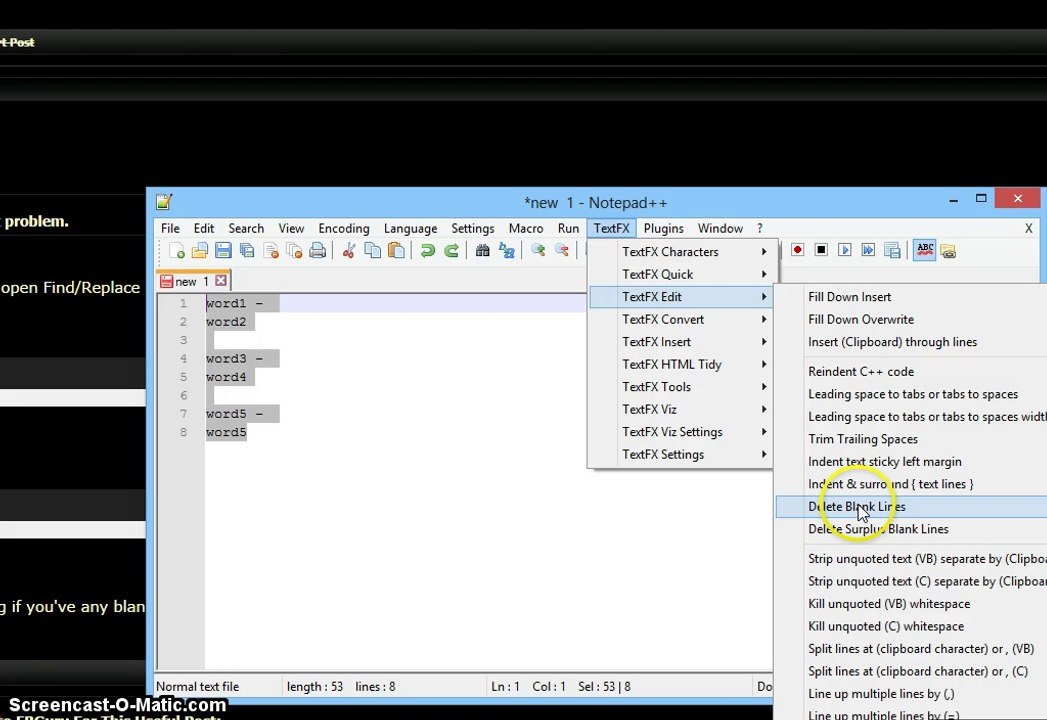The image size is (1047, 720).
Task: Click the folder link icon after spell check
Action: click(x=948, y=250)
